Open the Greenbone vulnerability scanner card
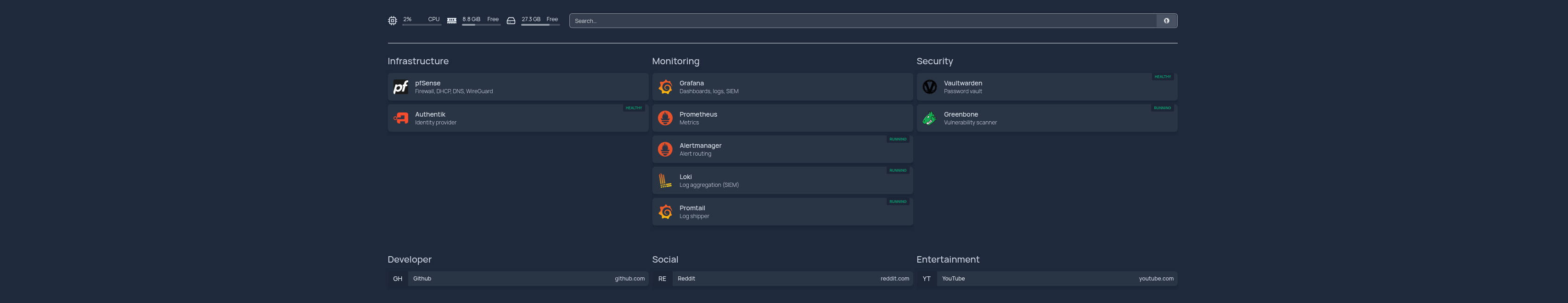 coord(1047,118)
